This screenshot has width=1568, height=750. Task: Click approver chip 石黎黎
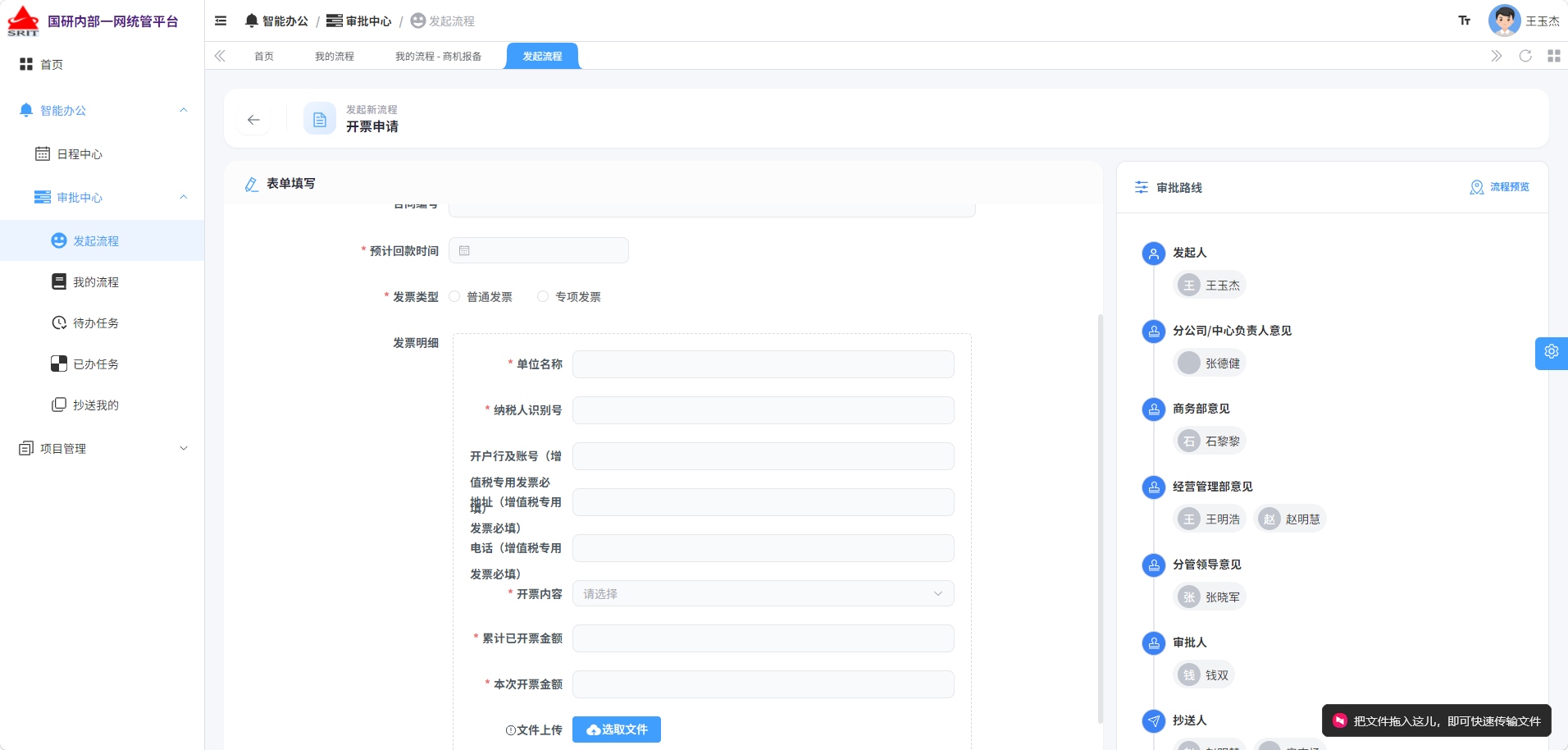1210,441
